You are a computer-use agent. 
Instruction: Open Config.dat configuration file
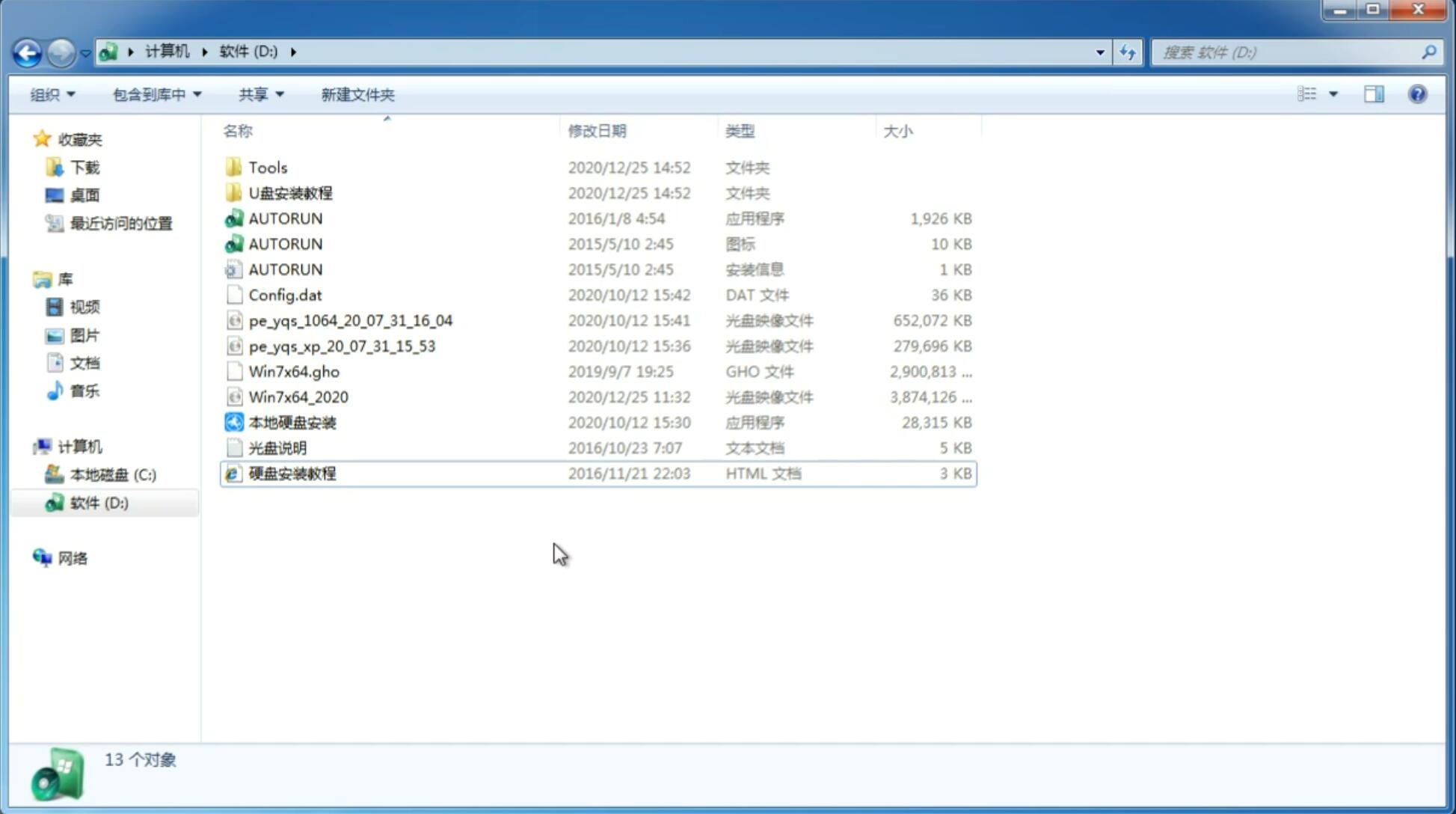pos(285,295)
